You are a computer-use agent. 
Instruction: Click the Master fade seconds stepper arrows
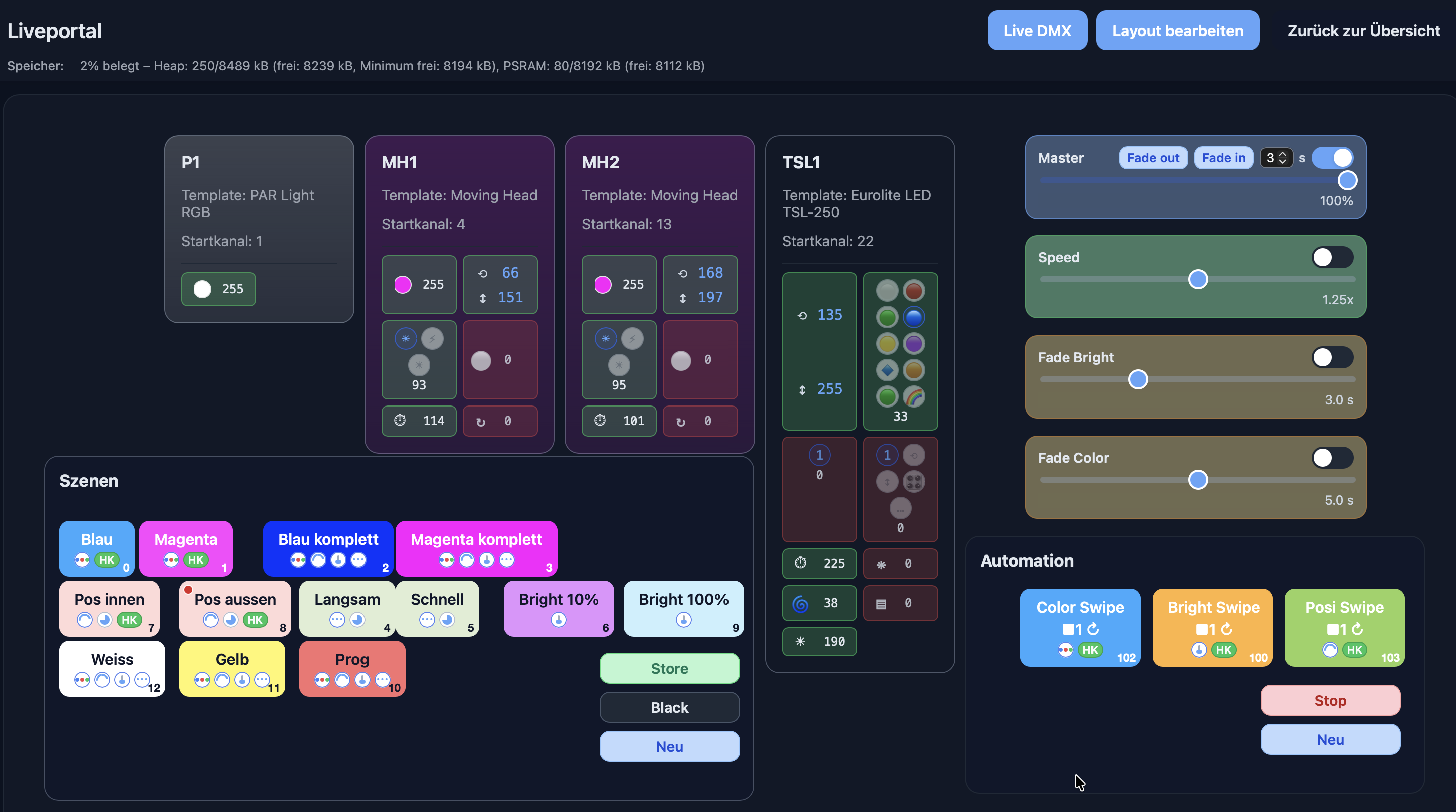click(x=1282, y=158)
